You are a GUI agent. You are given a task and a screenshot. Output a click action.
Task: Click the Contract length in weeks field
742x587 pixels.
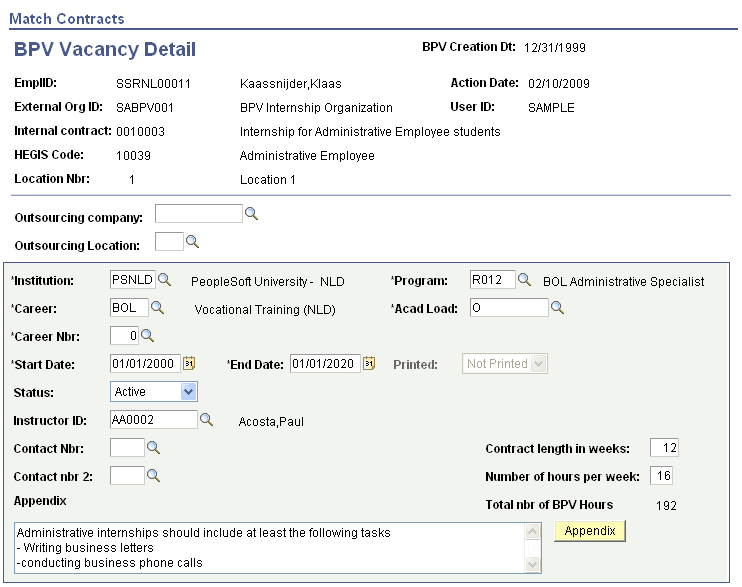click(x=664, y=447)
